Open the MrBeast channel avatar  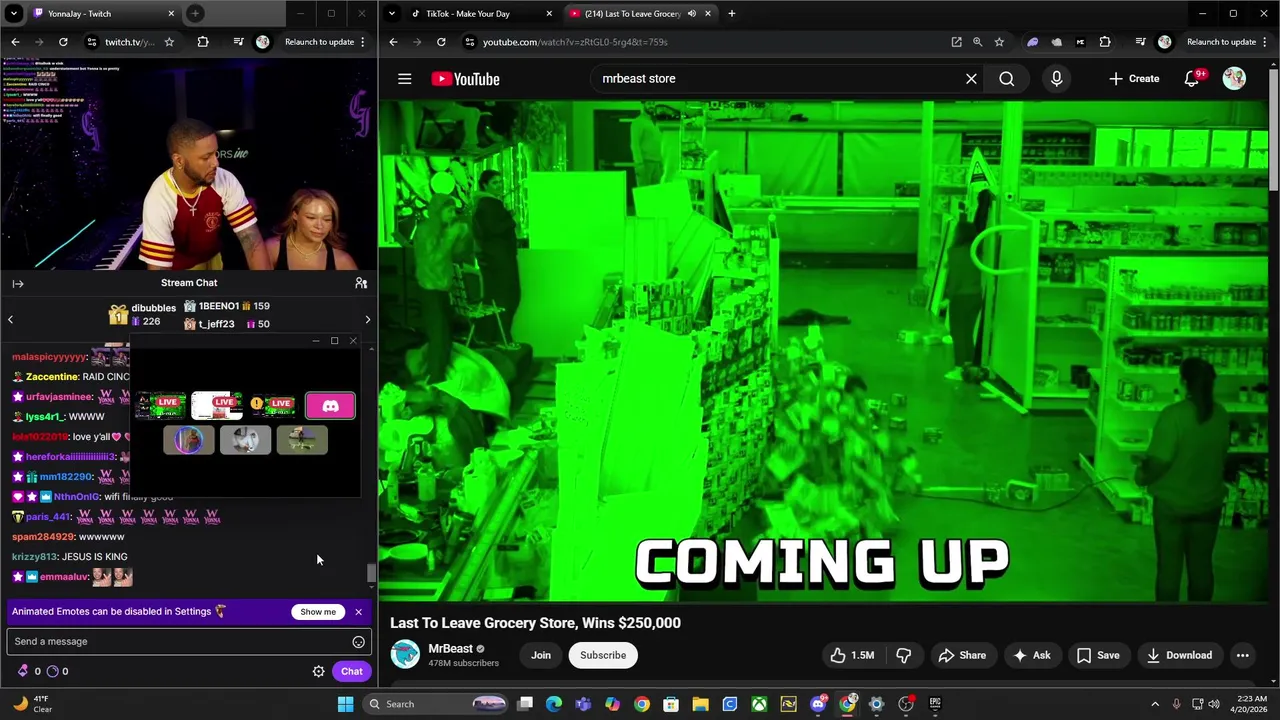point(405,654)
